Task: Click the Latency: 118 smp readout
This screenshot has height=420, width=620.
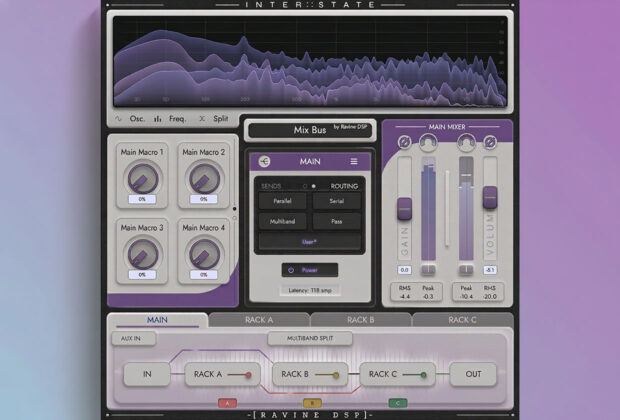Action: pyautogui.click(x=310, y=290)
